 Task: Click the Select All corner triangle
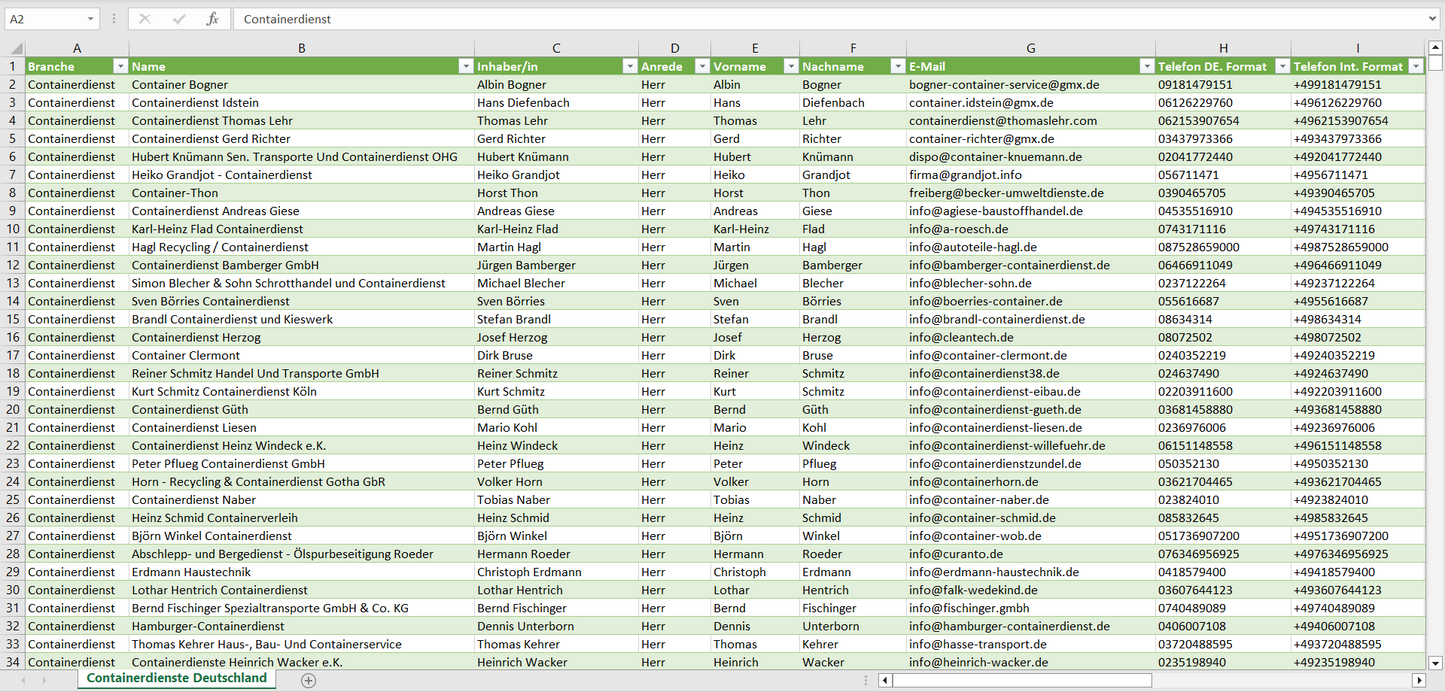17,48
